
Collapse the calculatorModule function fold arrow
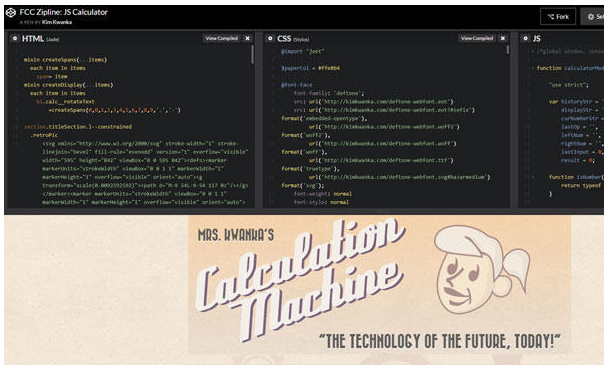point(533,68)
